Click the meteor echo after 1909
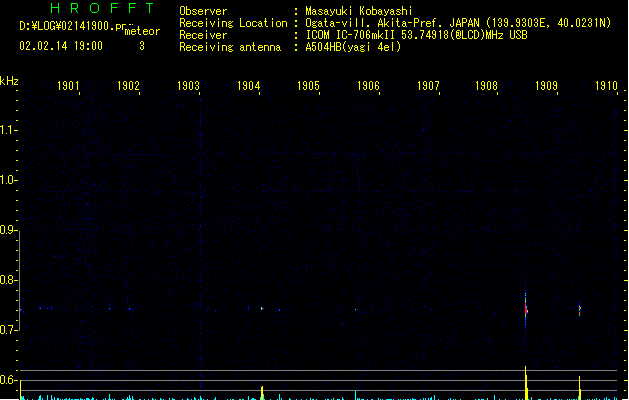The width and height of the screenshot is (629, 400). tap(579, 309)
